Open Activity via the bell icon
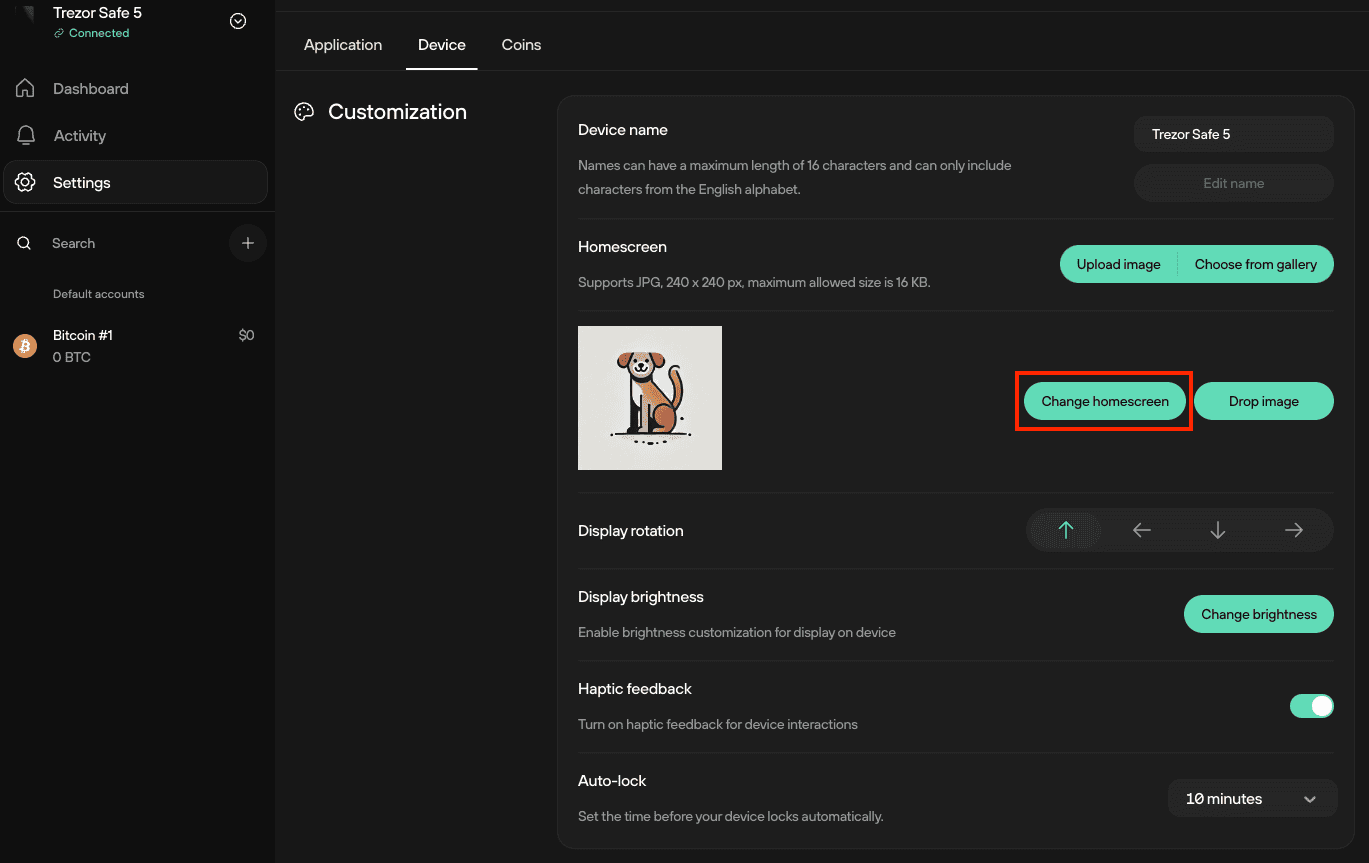This screenshot has height=863, width=1369. point(26,135)
